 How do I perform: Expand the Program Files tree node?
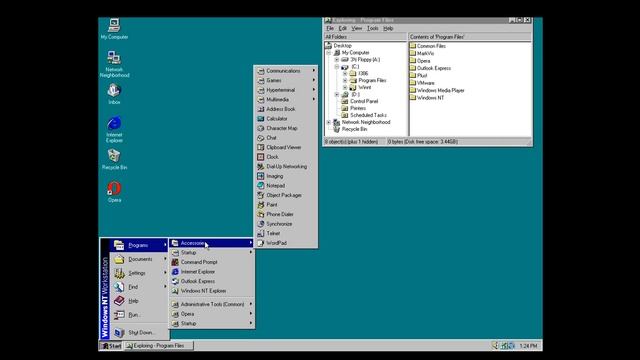(x=345, y=80)
